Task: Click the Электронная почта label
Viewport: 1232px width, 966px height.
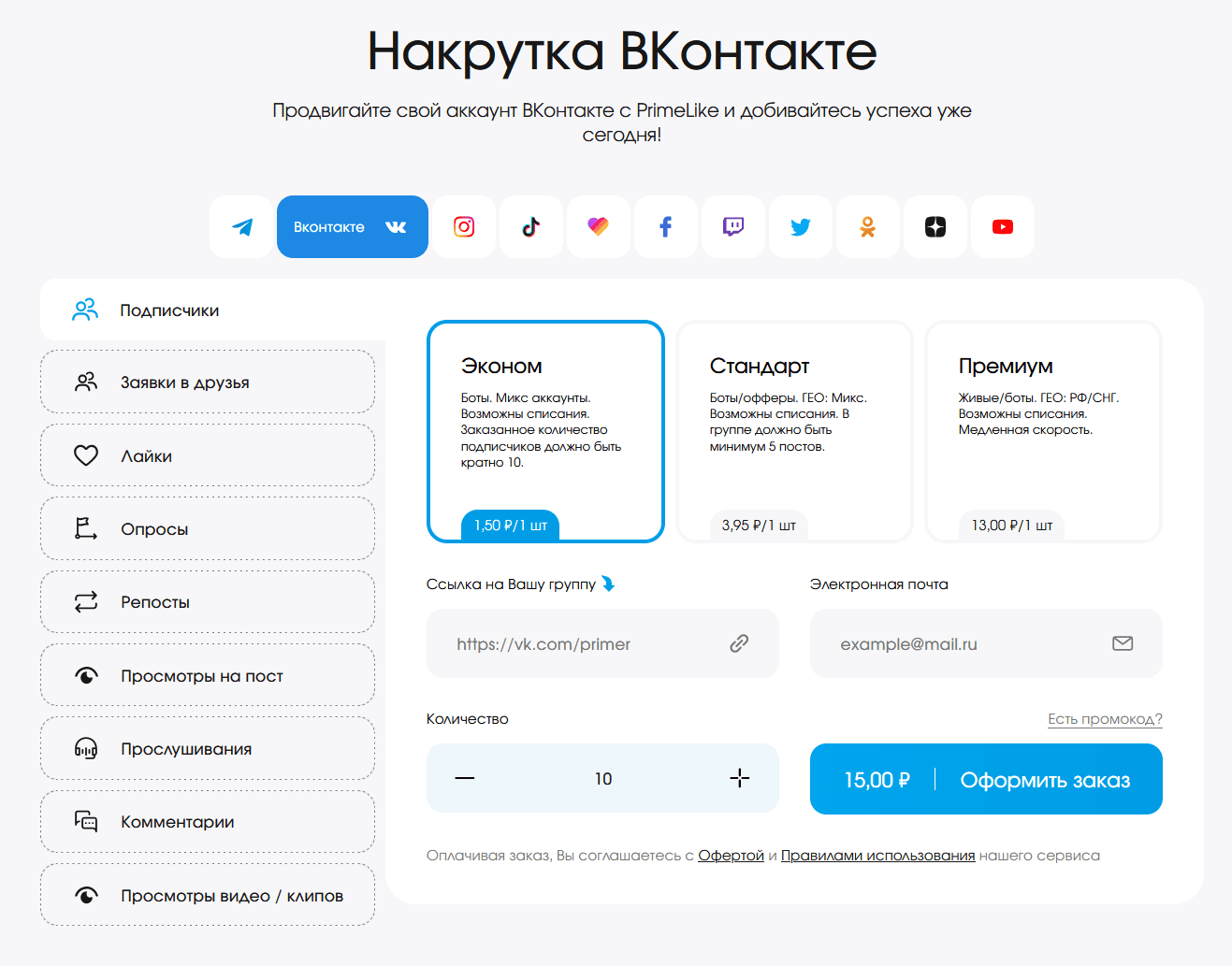Action: pyautogui.click(x=879, y=584)
